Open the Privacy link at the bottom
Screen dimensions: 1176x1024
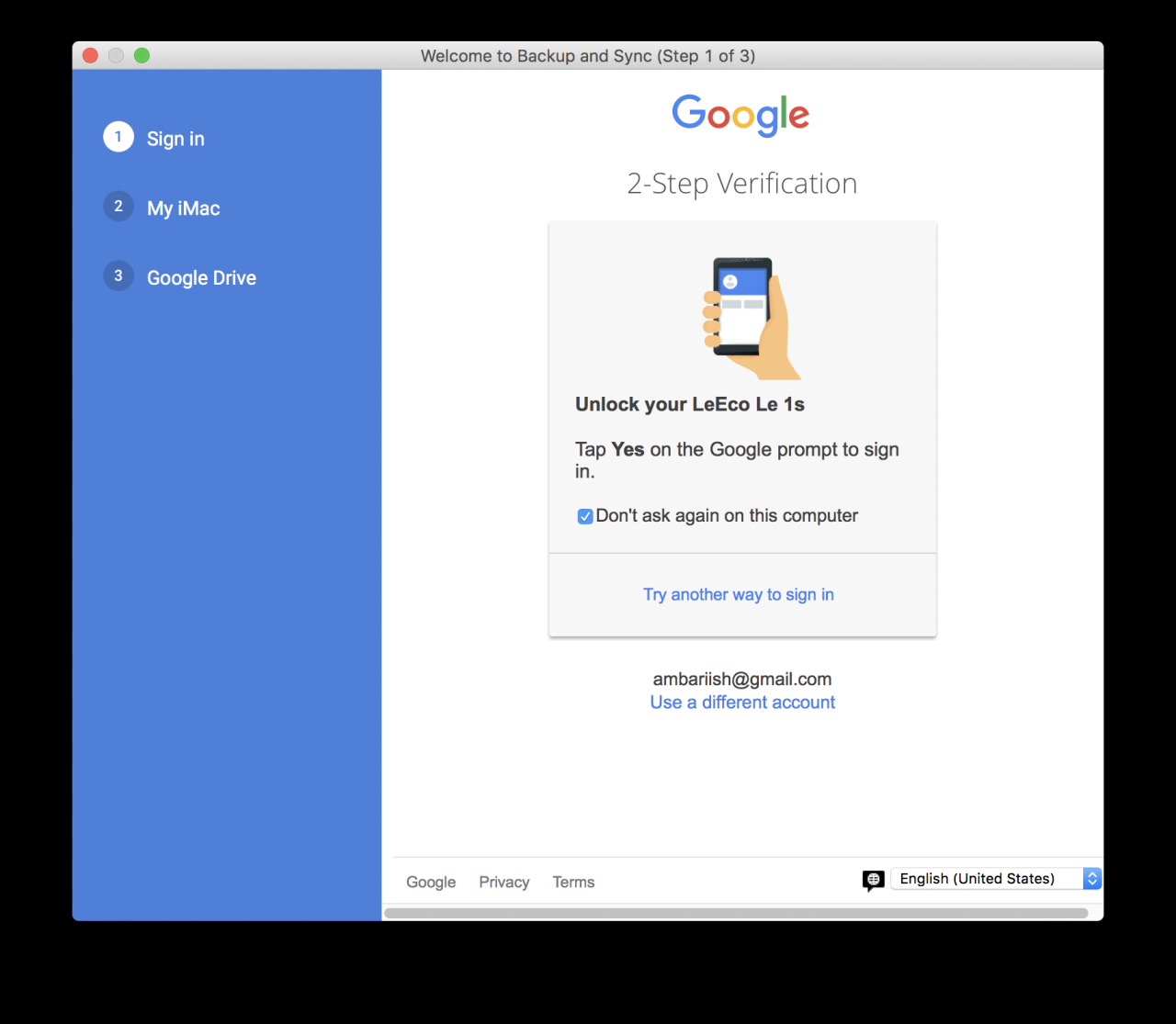(503, 882)
